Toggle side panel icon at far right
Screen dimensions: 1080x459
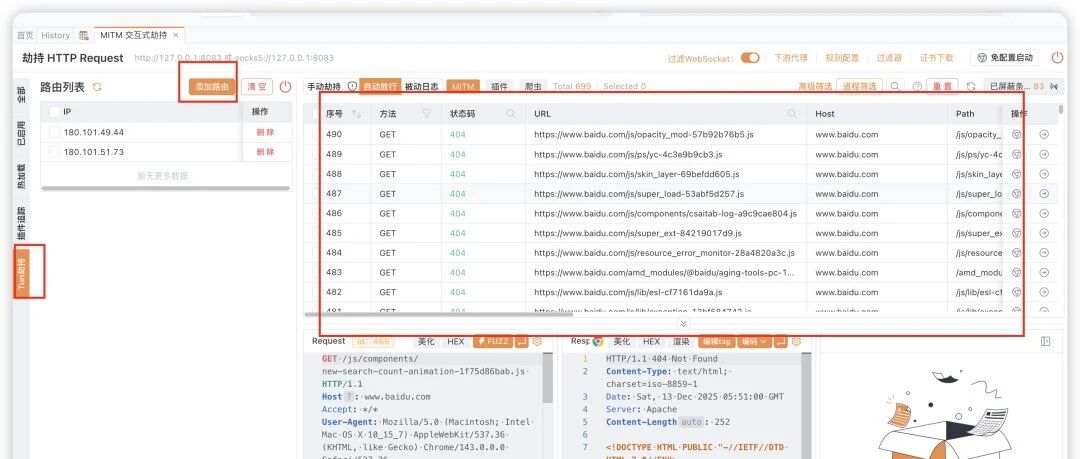pos(1045,341)
